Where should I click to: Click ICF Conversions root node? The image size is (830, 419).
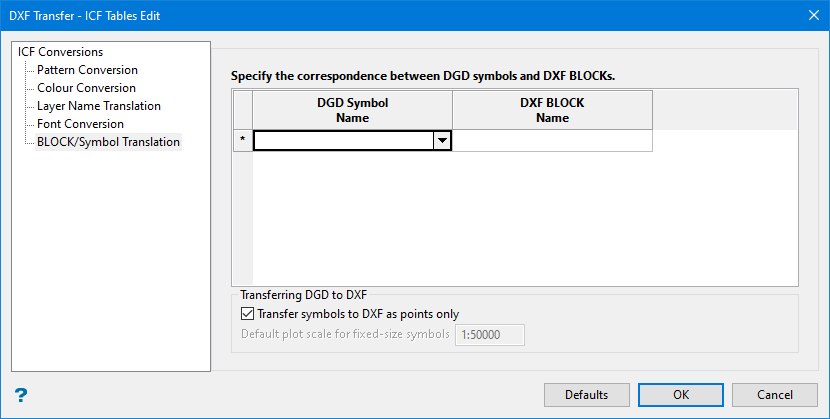(x=60, y=52)
